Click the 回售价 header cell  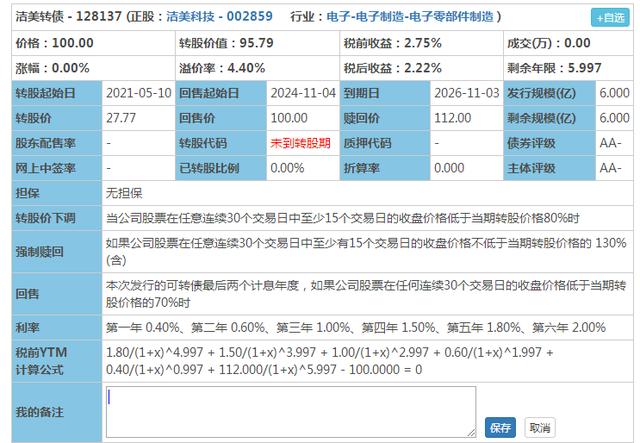tap(221, 118)
